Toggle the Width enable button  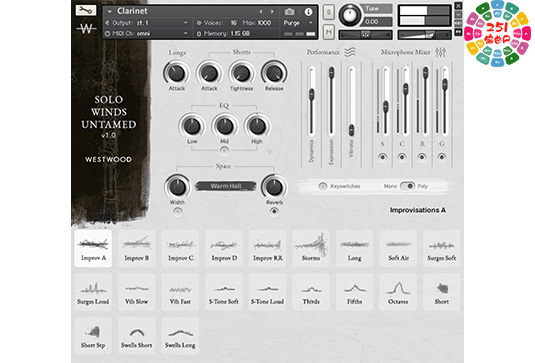[177, 212]
